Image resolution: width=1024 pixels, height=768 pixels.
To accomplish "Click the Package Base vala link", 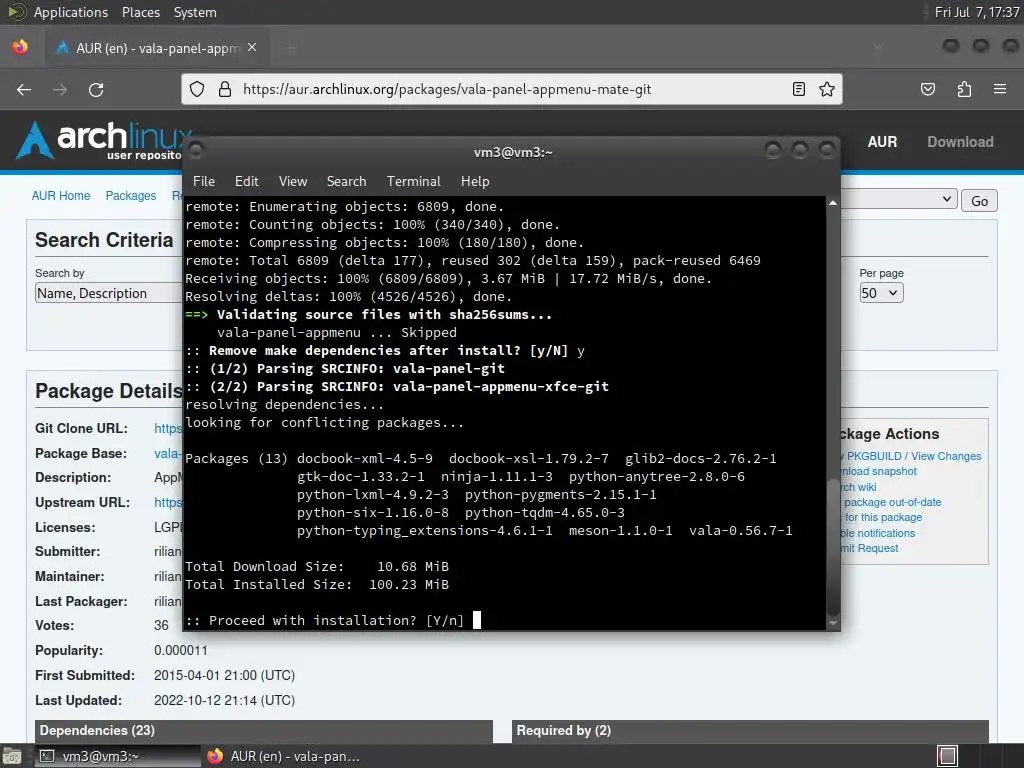I will point(168,453).
